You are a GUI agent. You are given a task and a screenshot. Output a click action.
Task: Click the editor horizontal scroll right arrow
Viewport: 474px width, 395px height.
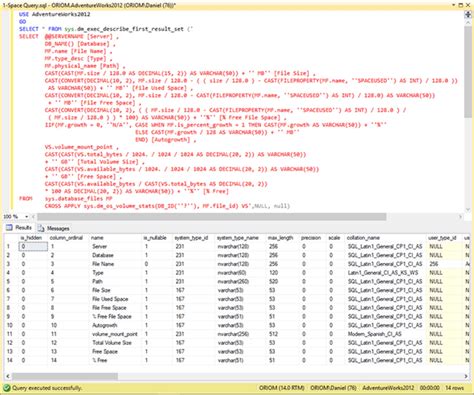(x=460, y=217)
